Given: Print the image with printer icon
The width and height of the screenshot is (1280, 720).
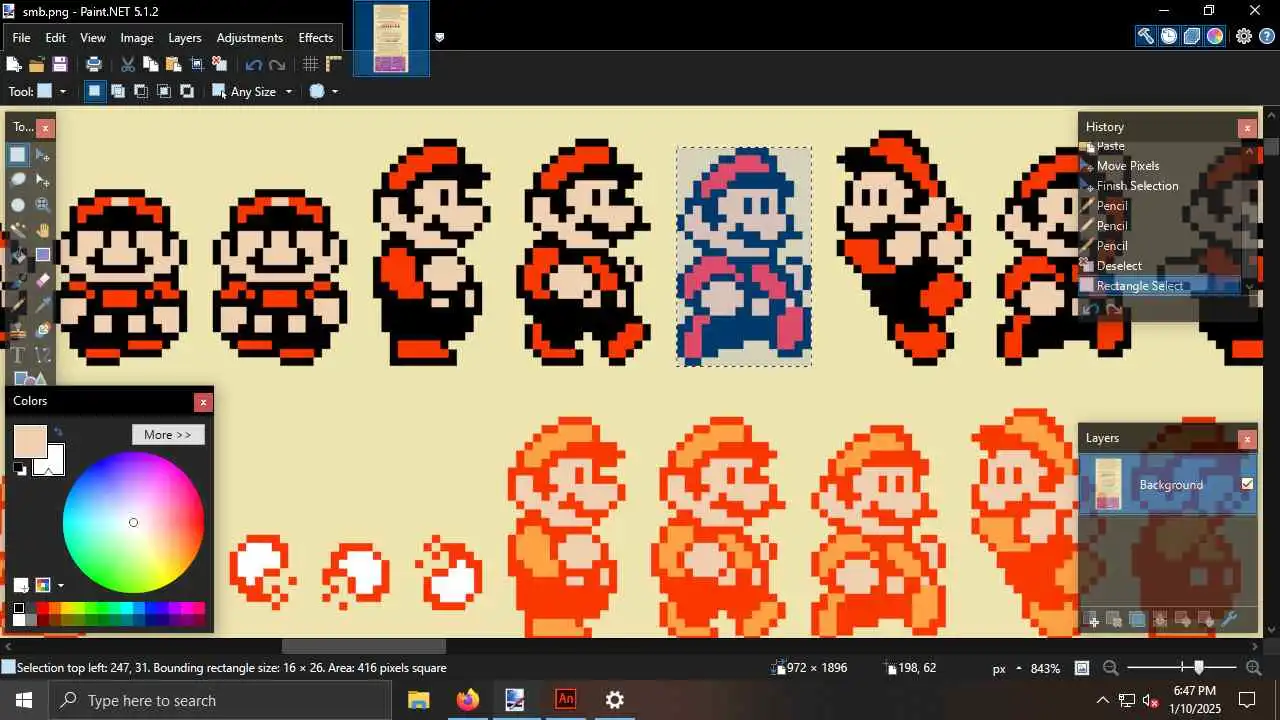Looking at the screenshot, I should [94, 64].
